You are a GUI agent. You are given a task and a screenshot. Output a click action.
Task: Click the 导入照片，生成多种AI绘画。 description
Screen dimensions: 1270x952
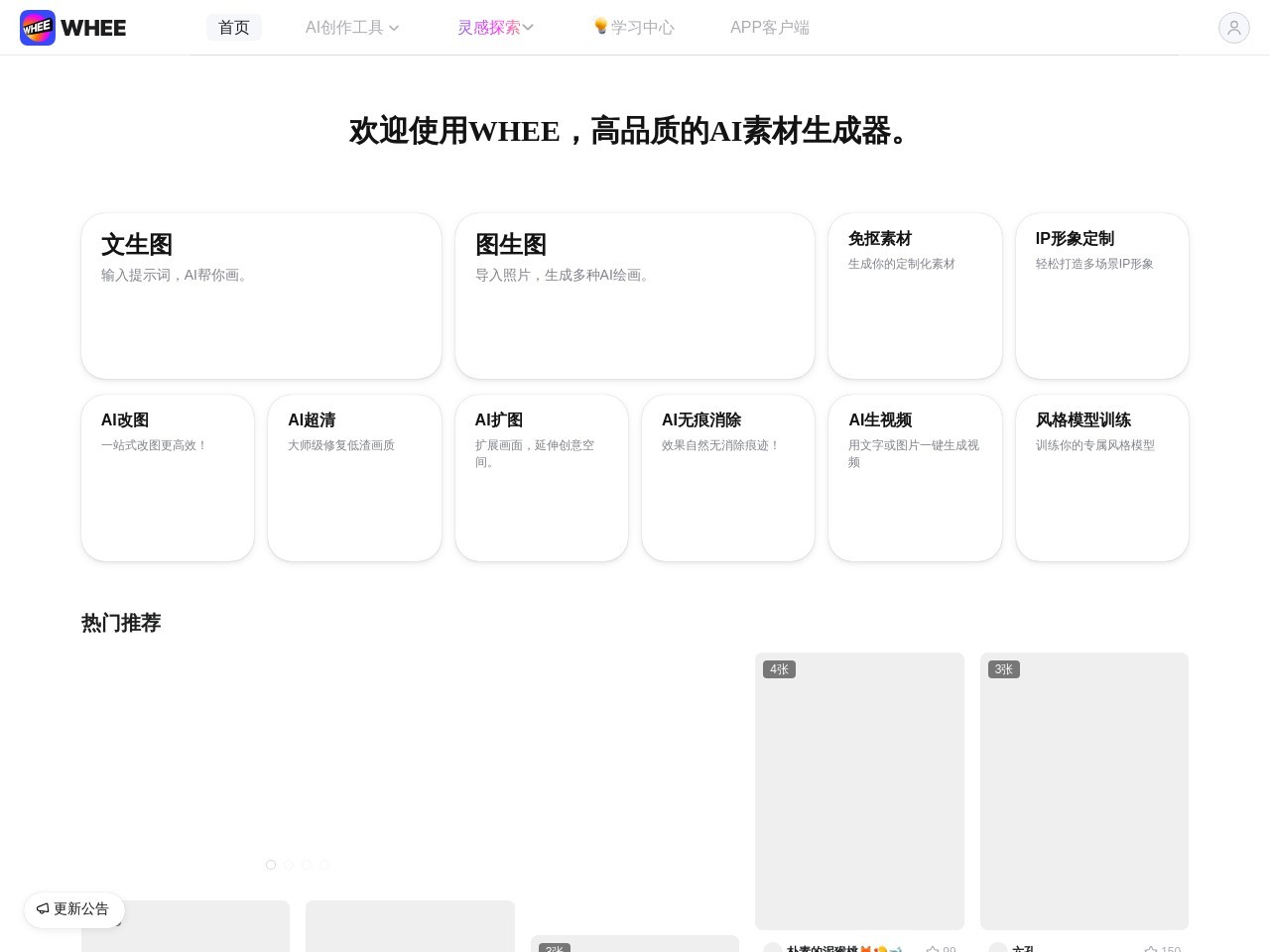pyautogui.click(x=565, y=275)
